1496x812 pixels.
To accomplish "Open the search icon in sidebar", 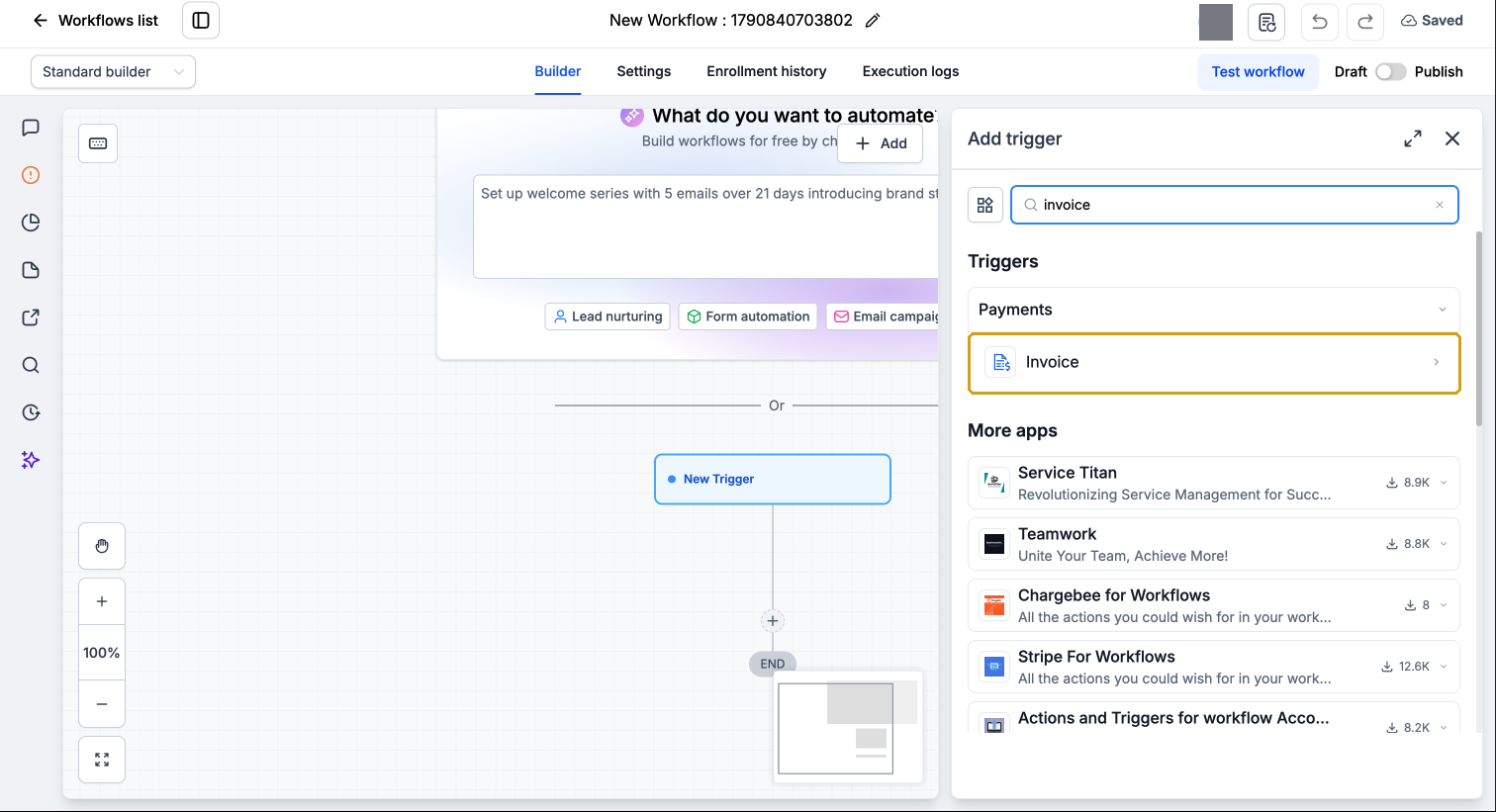I will coord(31,365).
